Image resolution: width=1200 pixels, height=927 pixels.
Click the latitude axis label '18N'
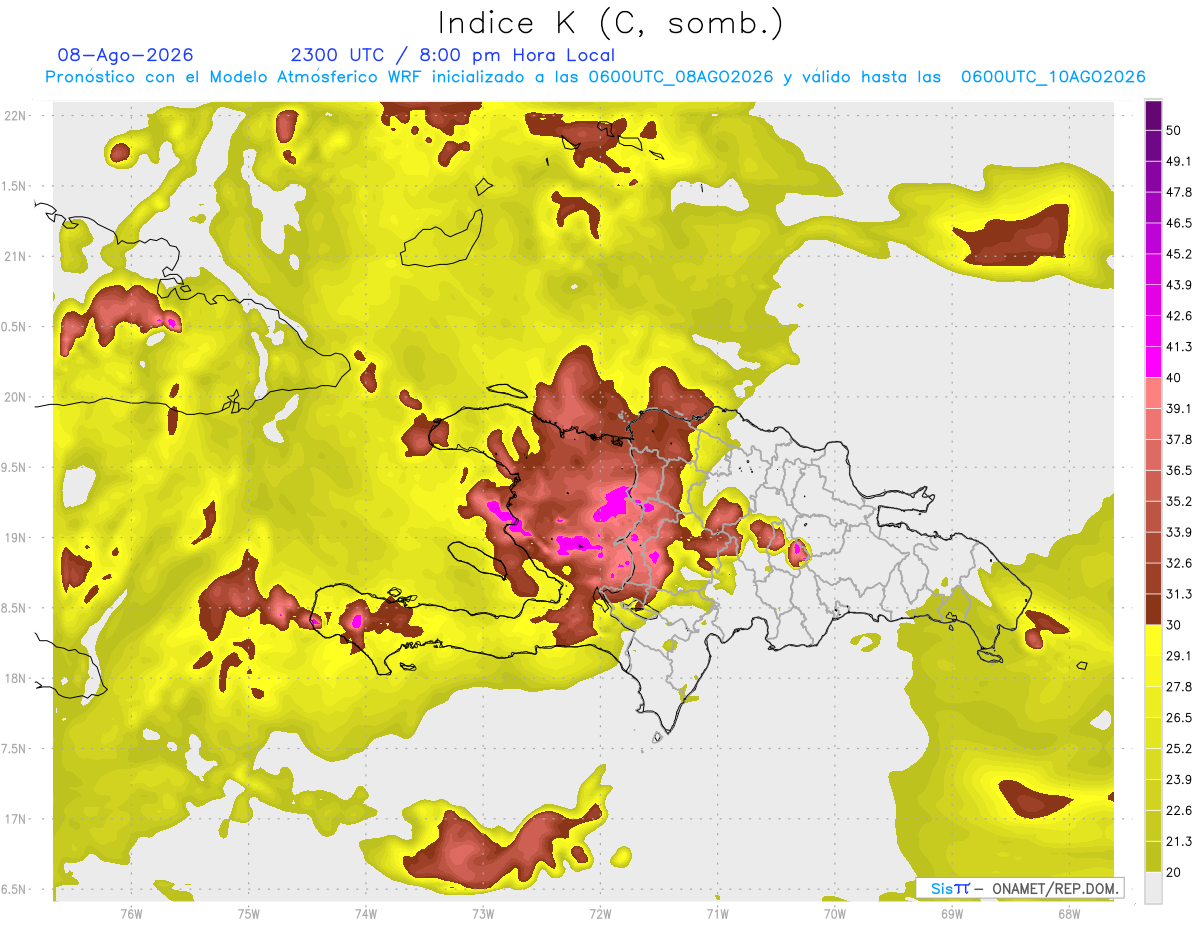pos(16,678)
